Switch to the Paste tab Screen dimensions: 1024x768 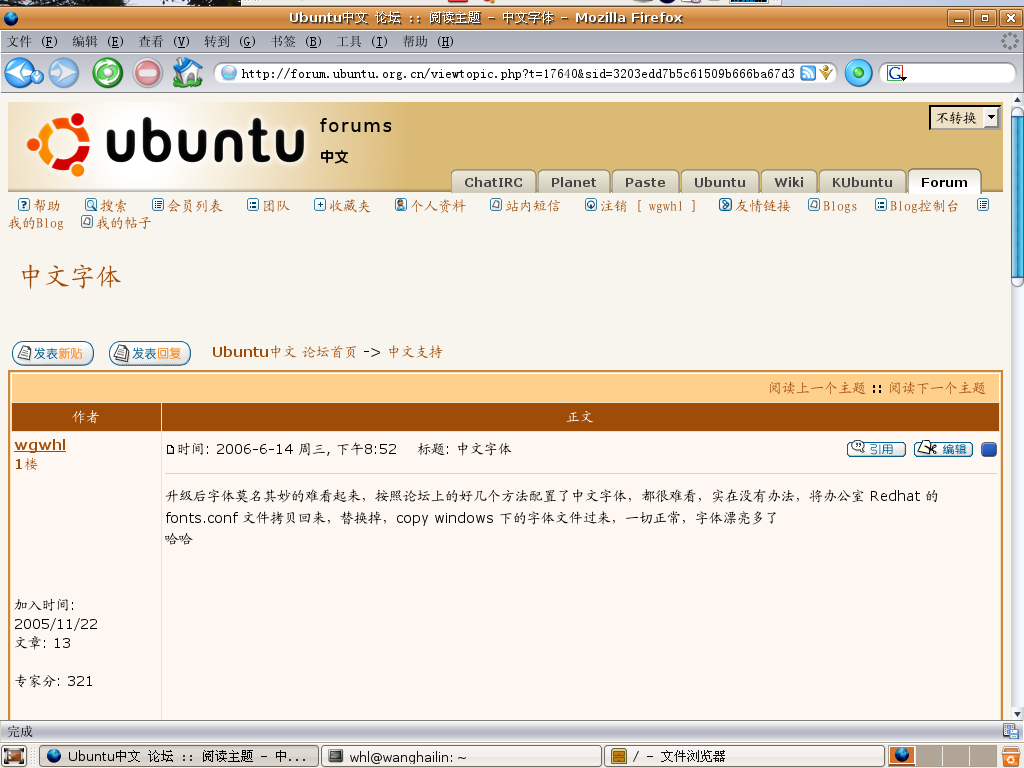tap(645, 182)
